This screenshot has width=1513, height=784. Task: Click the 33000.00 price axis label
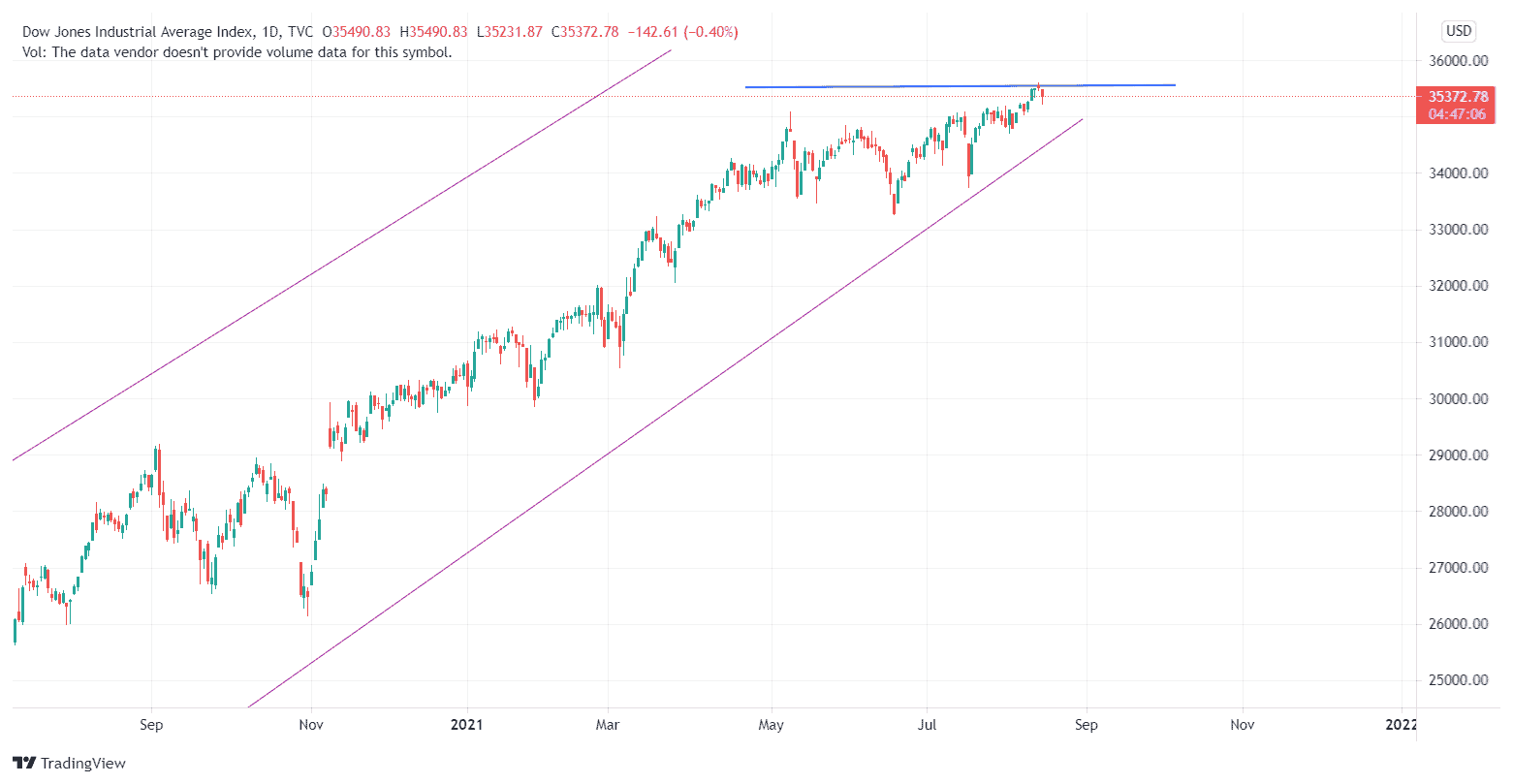(x=1459, y=230)
